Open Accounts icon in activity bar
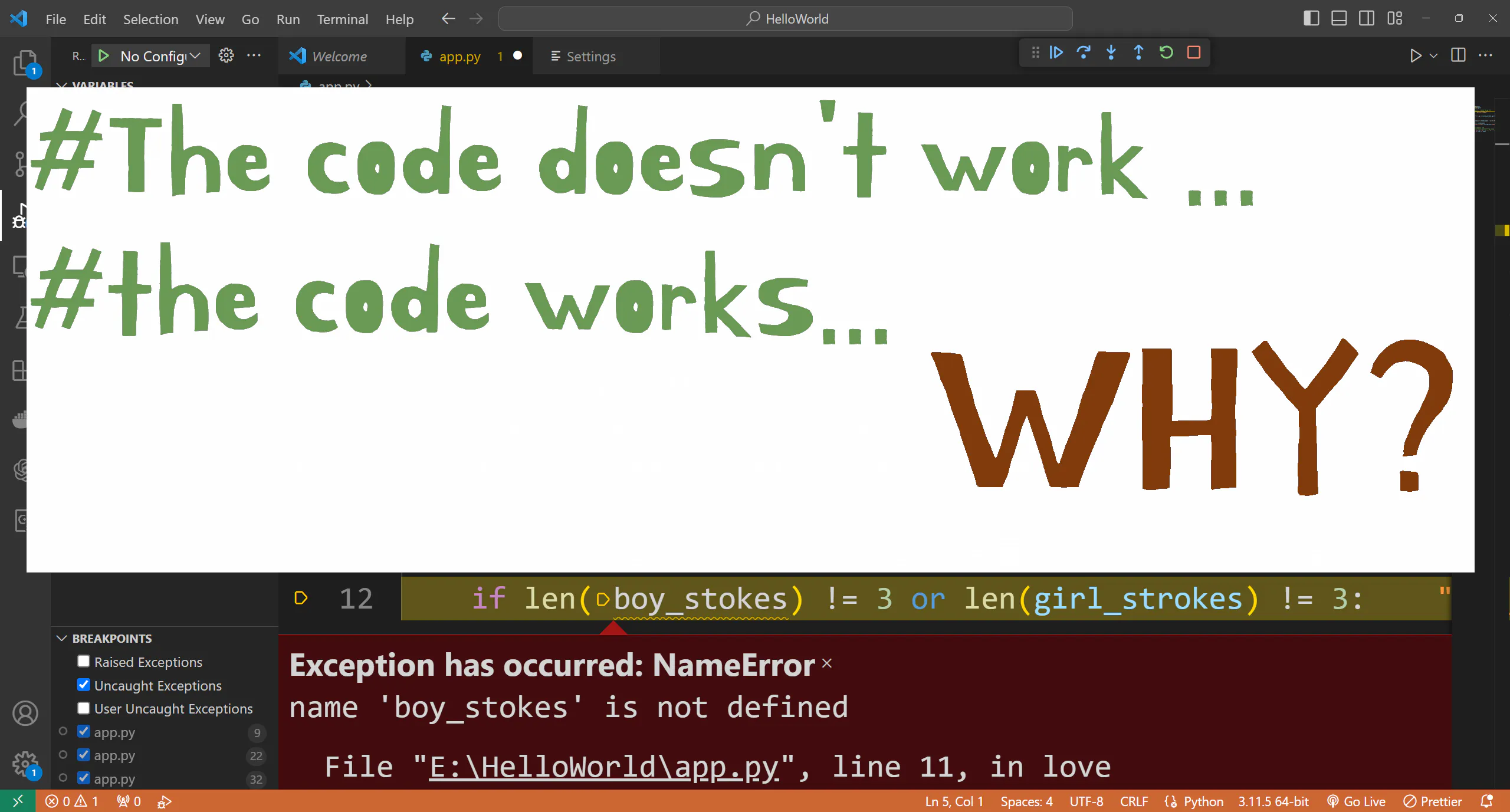This screenshot has height=812, width=1510. (25, 714)
